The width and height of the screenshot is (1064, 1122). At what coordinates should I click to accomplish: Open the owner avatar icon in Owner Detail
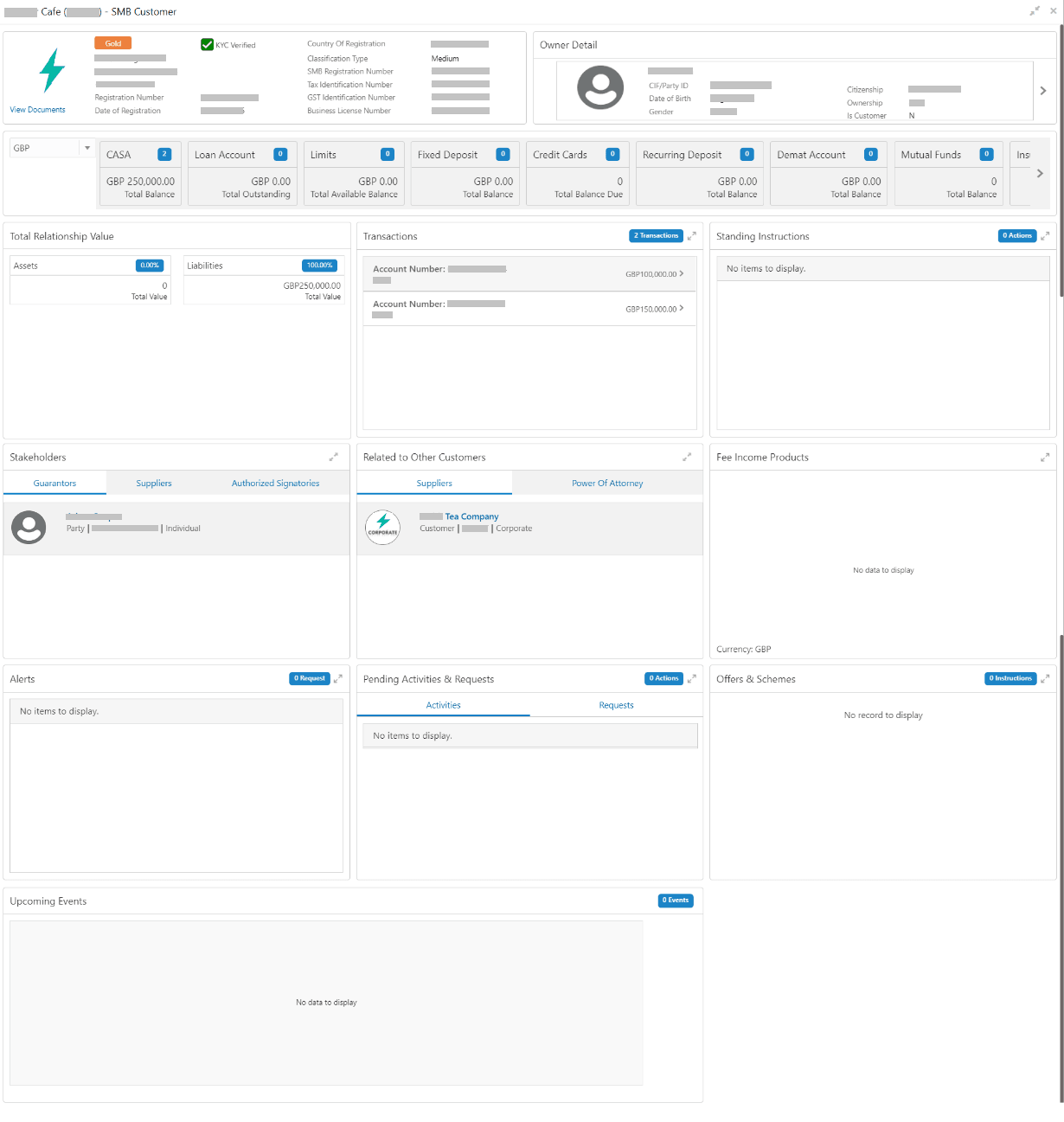click(600, 87)
